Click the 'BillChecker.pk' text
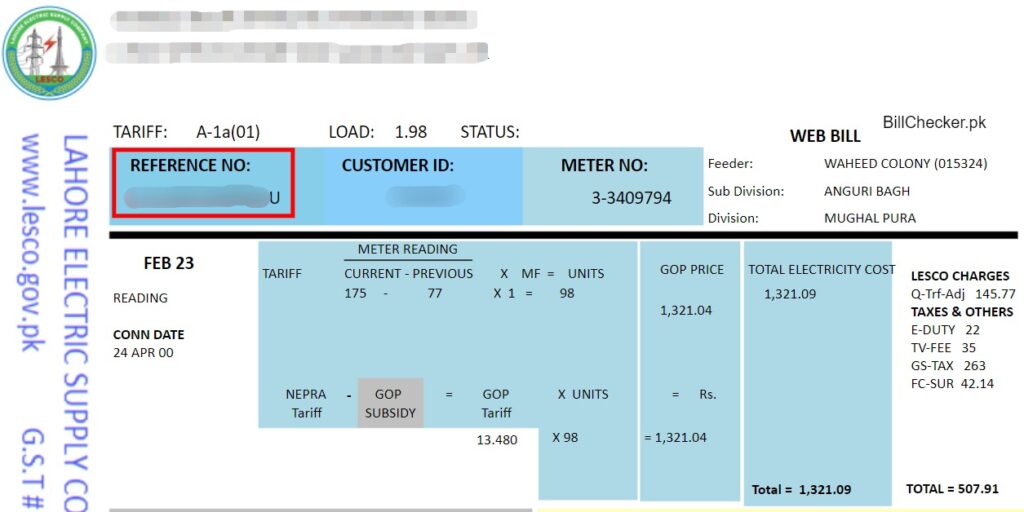 click(934, 122)
